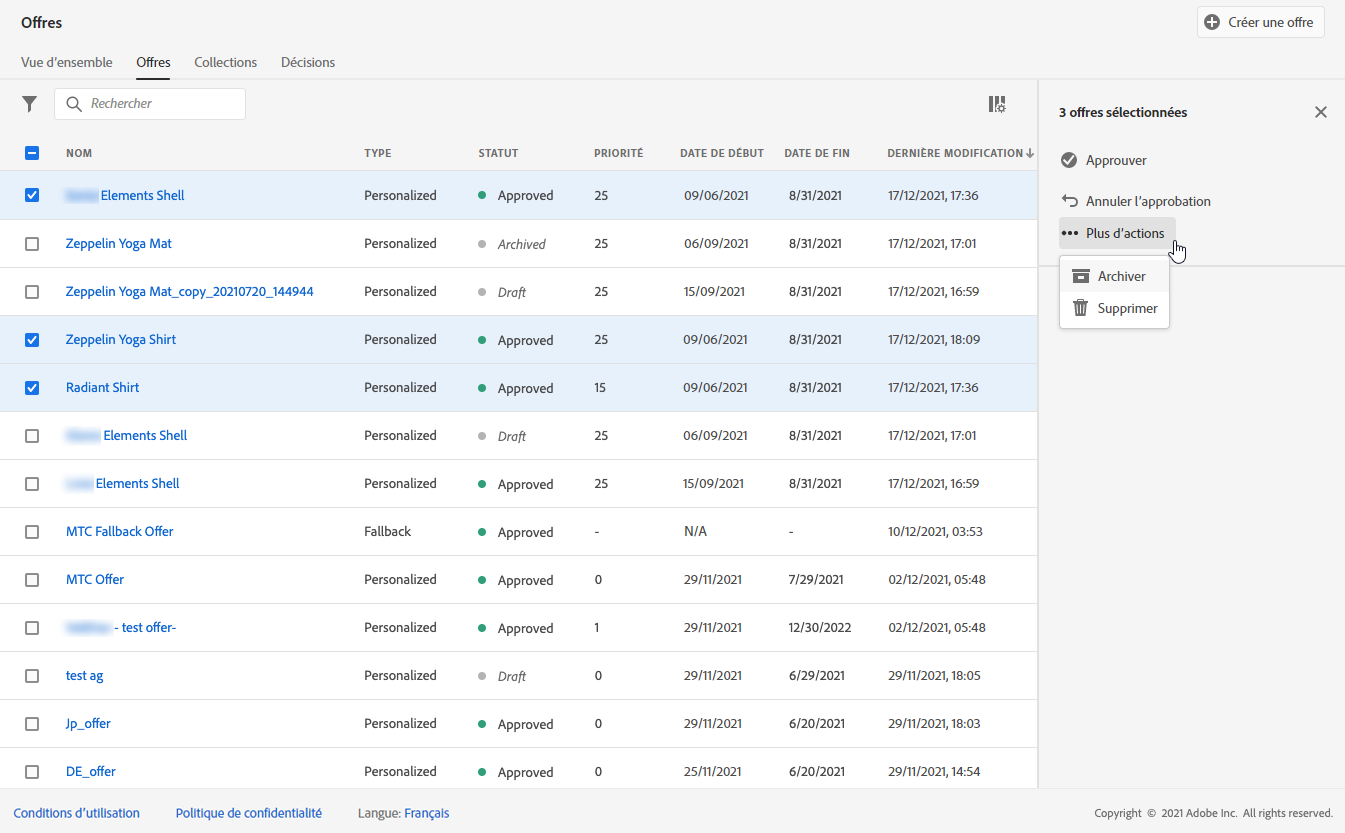The height and width of the screenshot is (833, 1345).
Task: Check the Zeppelin Yoga Mat checkbox
Action: 32,244
